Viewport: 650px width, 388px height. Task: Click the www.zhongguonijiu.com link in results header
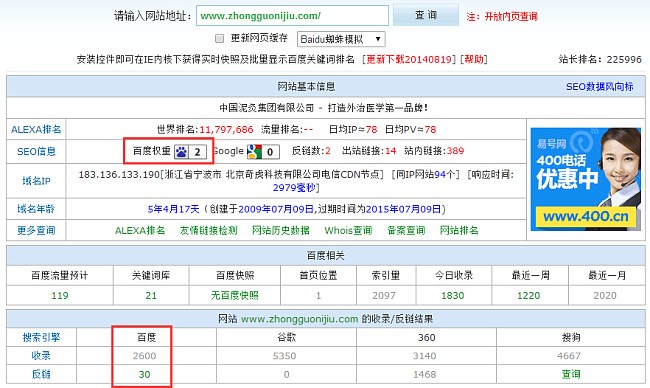tap(299, 319)
